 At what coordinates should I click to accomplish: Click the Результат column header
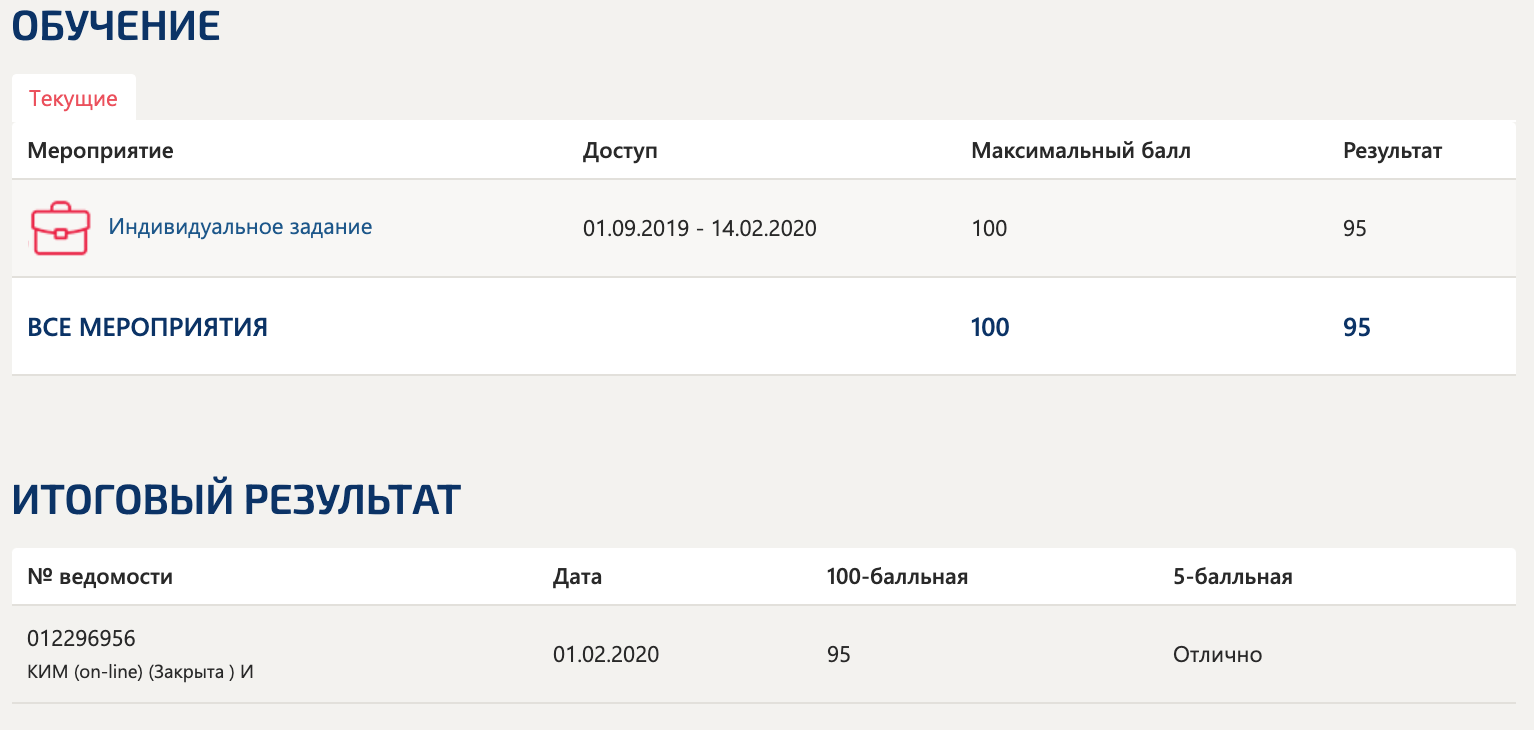coord(1392,151)
